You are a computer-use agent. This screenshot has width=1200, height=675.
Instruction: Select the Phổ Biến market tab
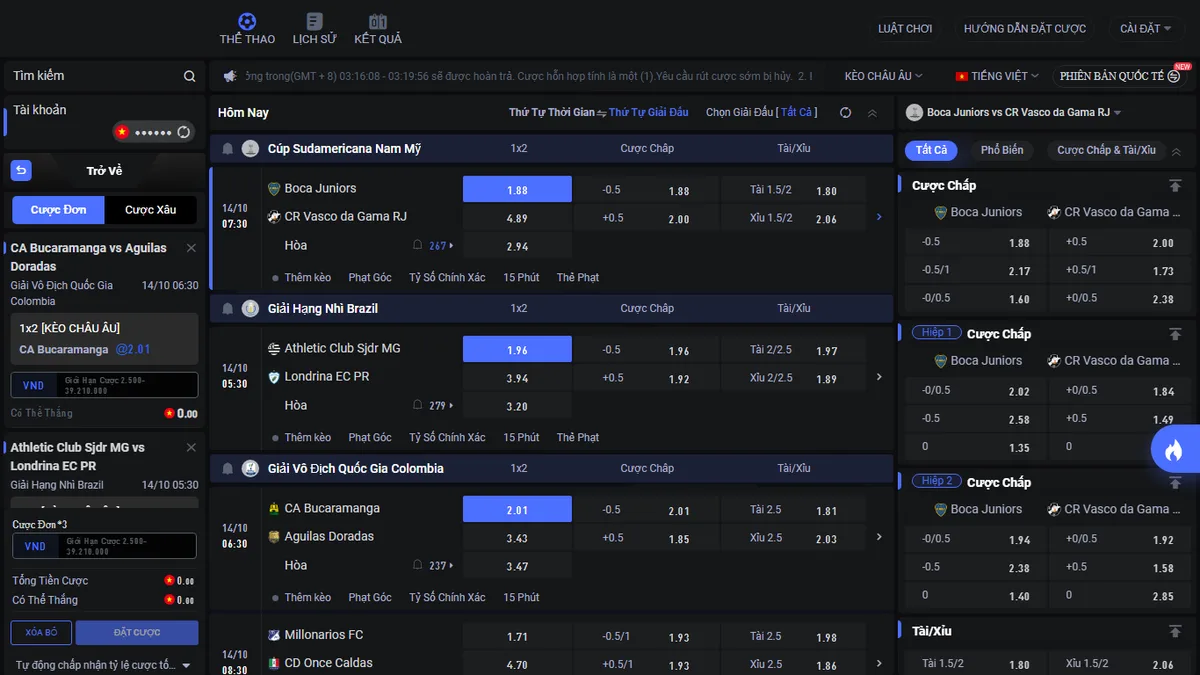(1002, 150)
